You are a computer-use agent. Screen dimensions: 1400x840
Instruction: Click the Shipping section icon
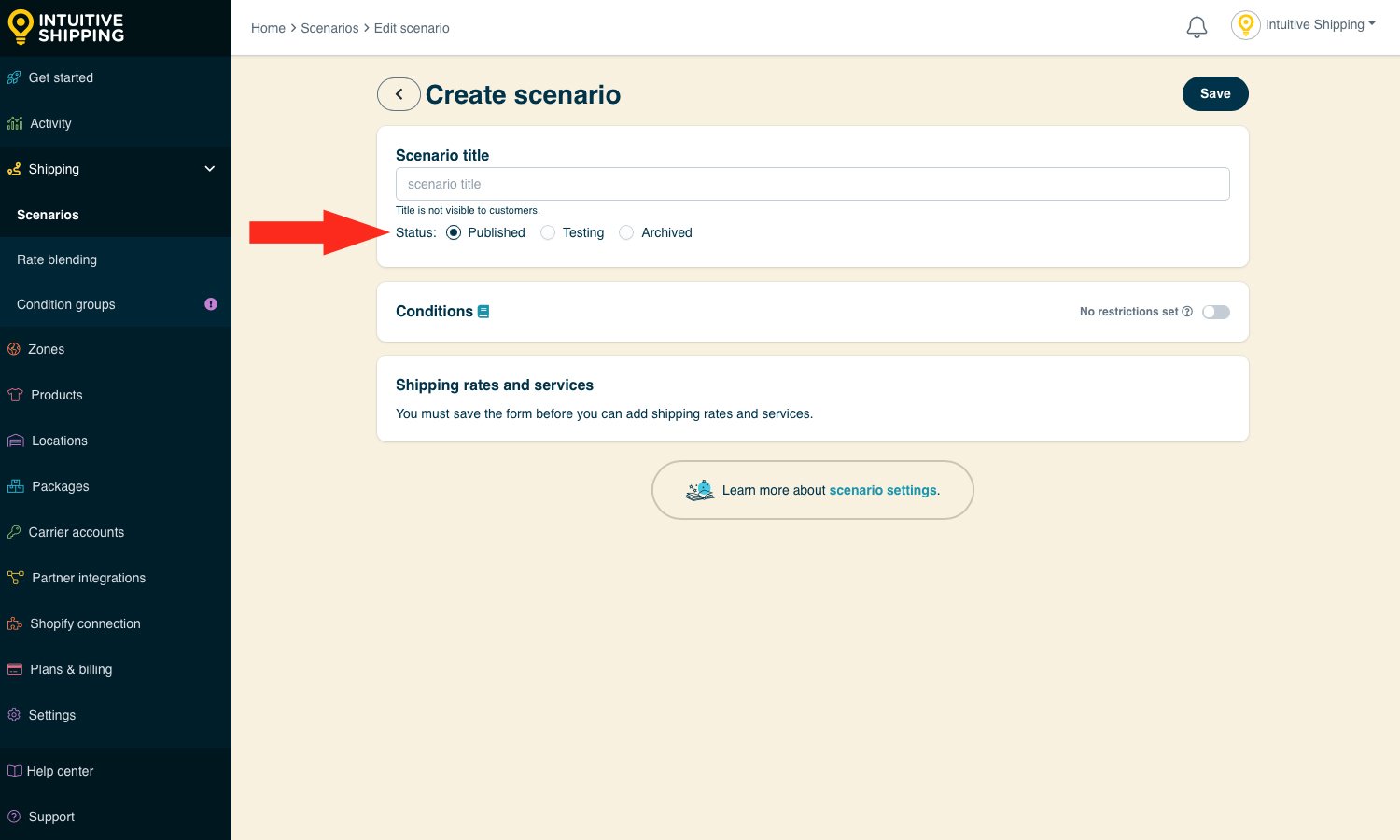[x=14, y=169]
